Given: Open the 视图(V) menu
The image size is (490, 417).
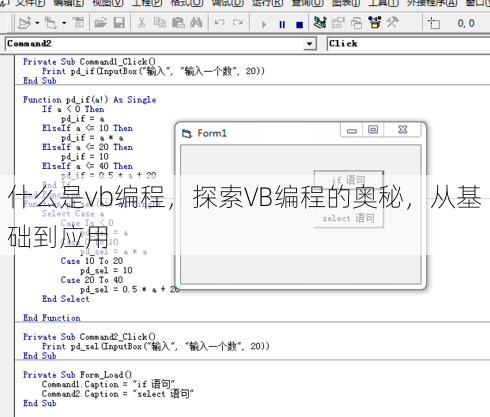Looking at the screenshot, I should pyautogui.click(x=108, y=3).
